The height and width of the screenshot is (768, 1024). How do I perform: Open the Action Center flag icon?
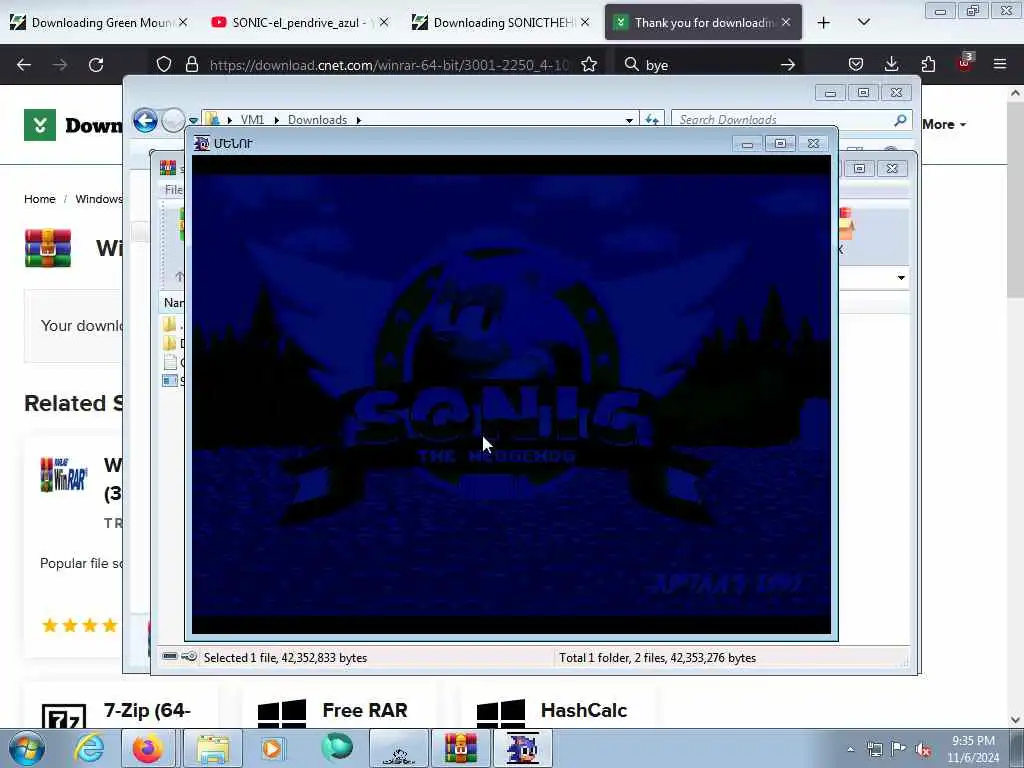tap(899, 749)
